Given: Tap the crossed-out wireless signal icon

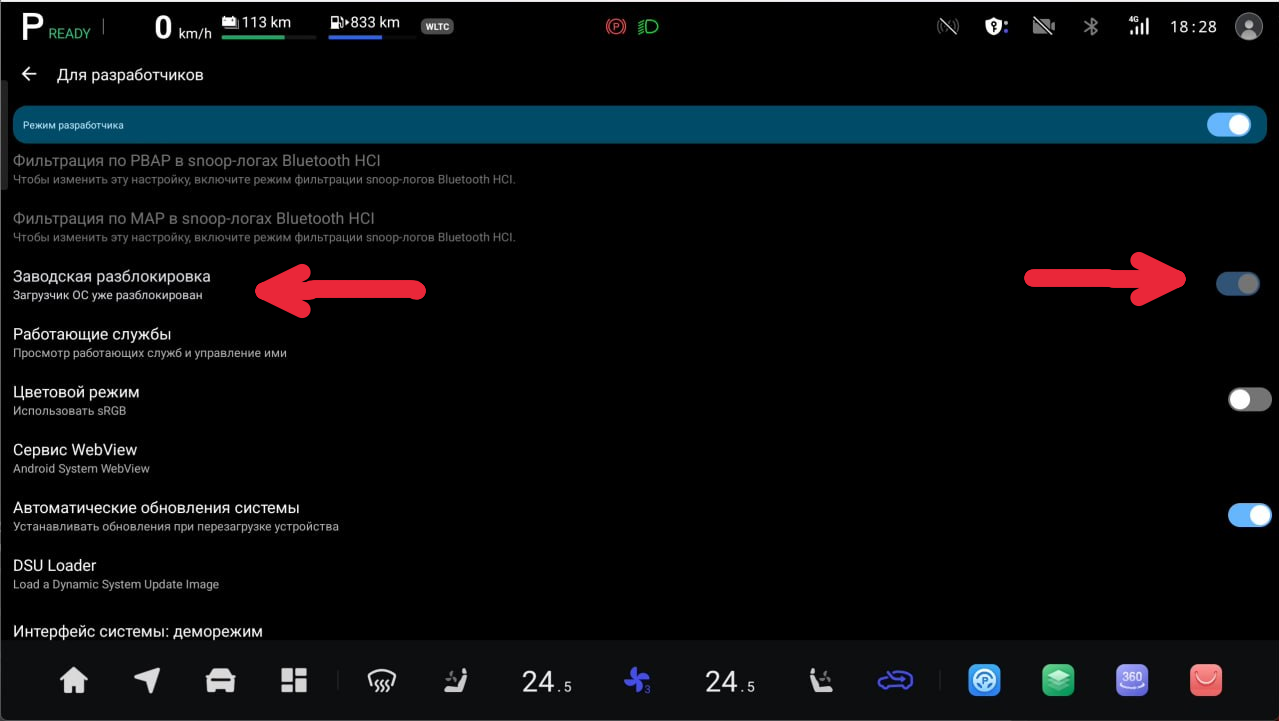Looking at the screenshot, I should point(947,27).
